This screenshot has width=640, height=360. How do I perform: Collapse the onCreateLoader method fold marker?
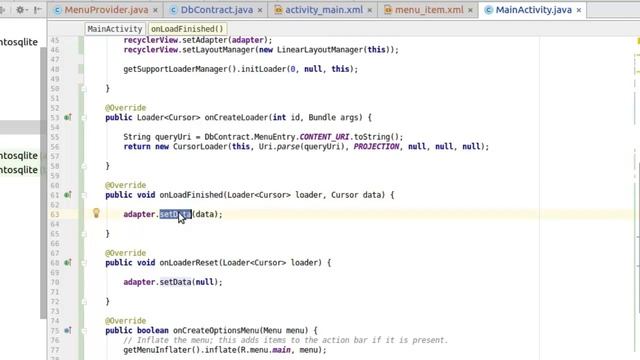(84, 118)
